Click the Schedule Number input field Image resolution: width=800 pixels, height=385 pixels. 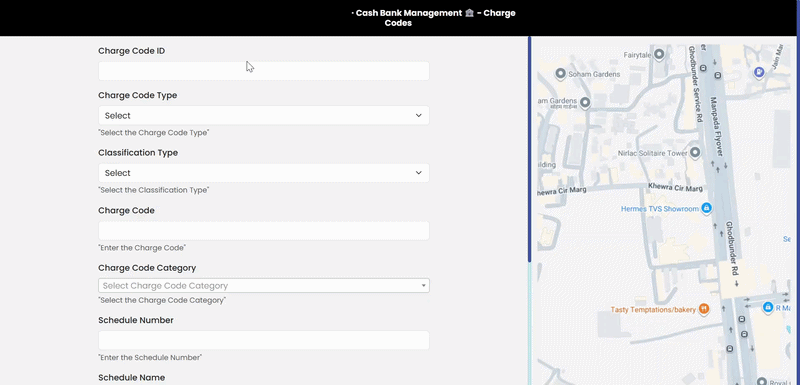(264, 340)
